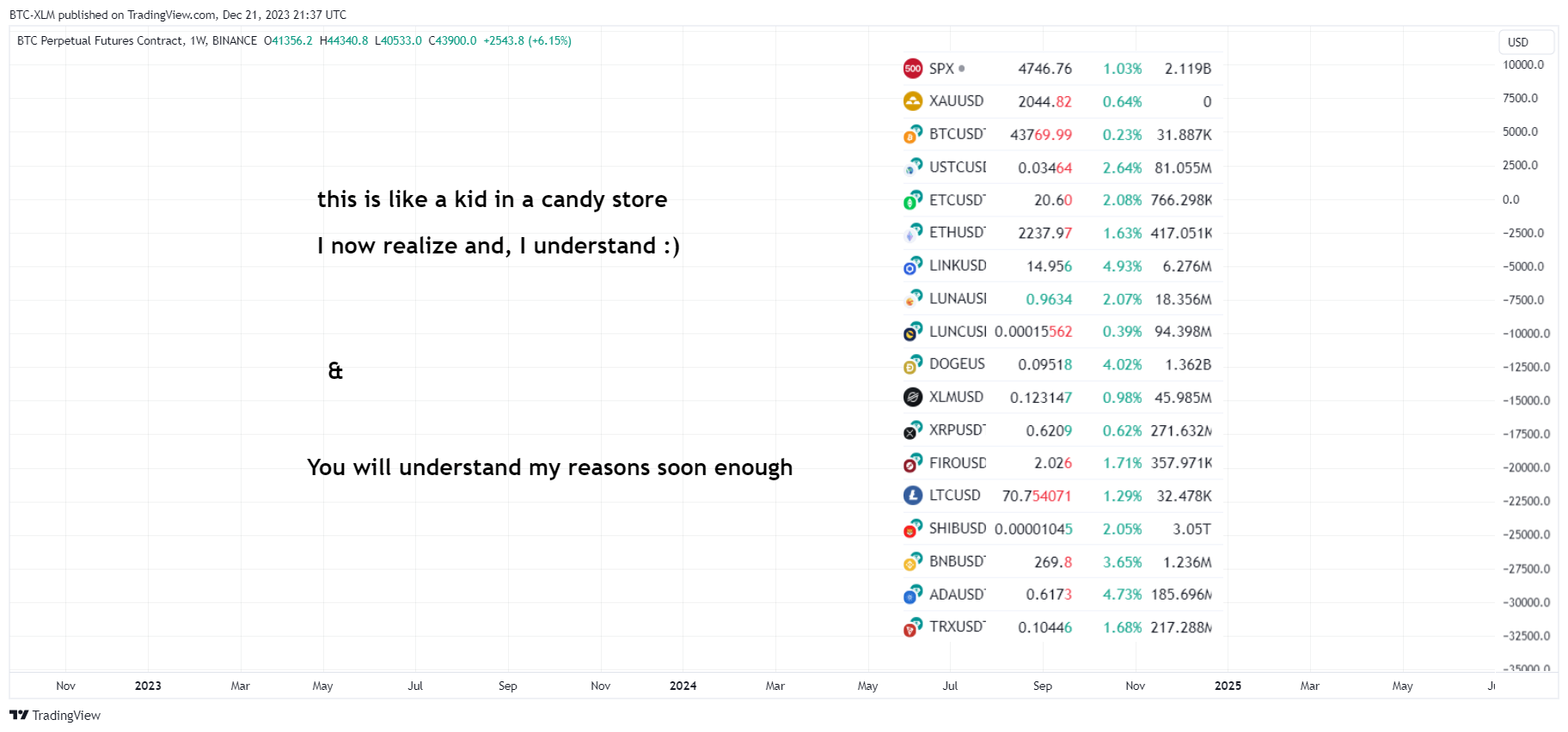Screen dimensions: 1568x732
Task: Click the 0.0 level on price scale
Action: coord(1511,199)
